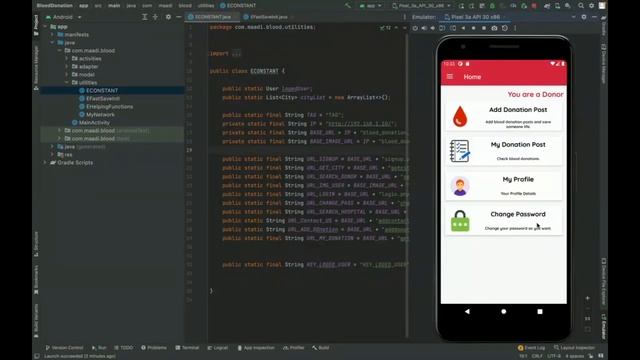Collapse the java folder
This screenshot has width=640, height=360.
coord(52,42)
